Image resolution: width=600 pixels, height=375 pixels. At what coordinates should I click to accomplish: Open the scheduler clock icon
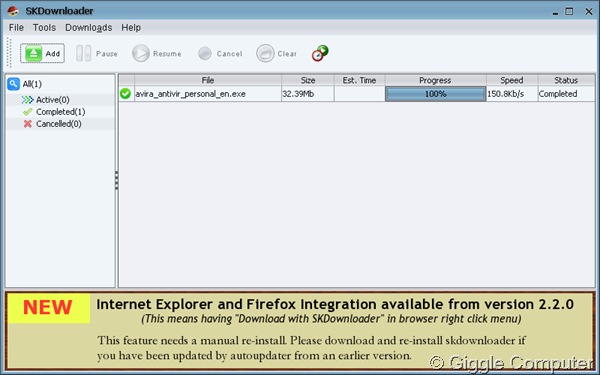(320, 53)
